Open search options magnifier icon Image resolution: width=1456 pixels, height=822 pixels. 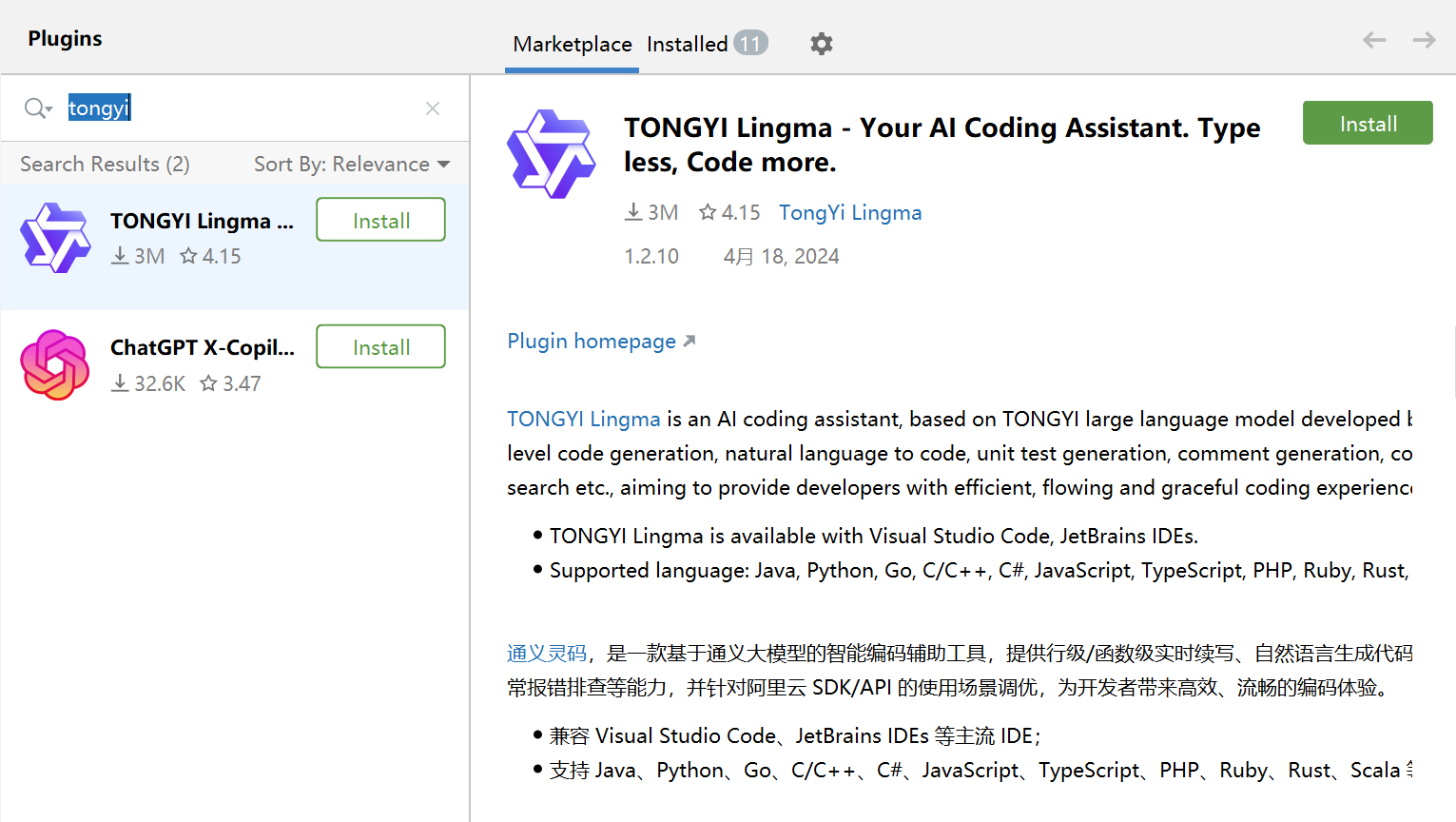[x=37, y=108]
